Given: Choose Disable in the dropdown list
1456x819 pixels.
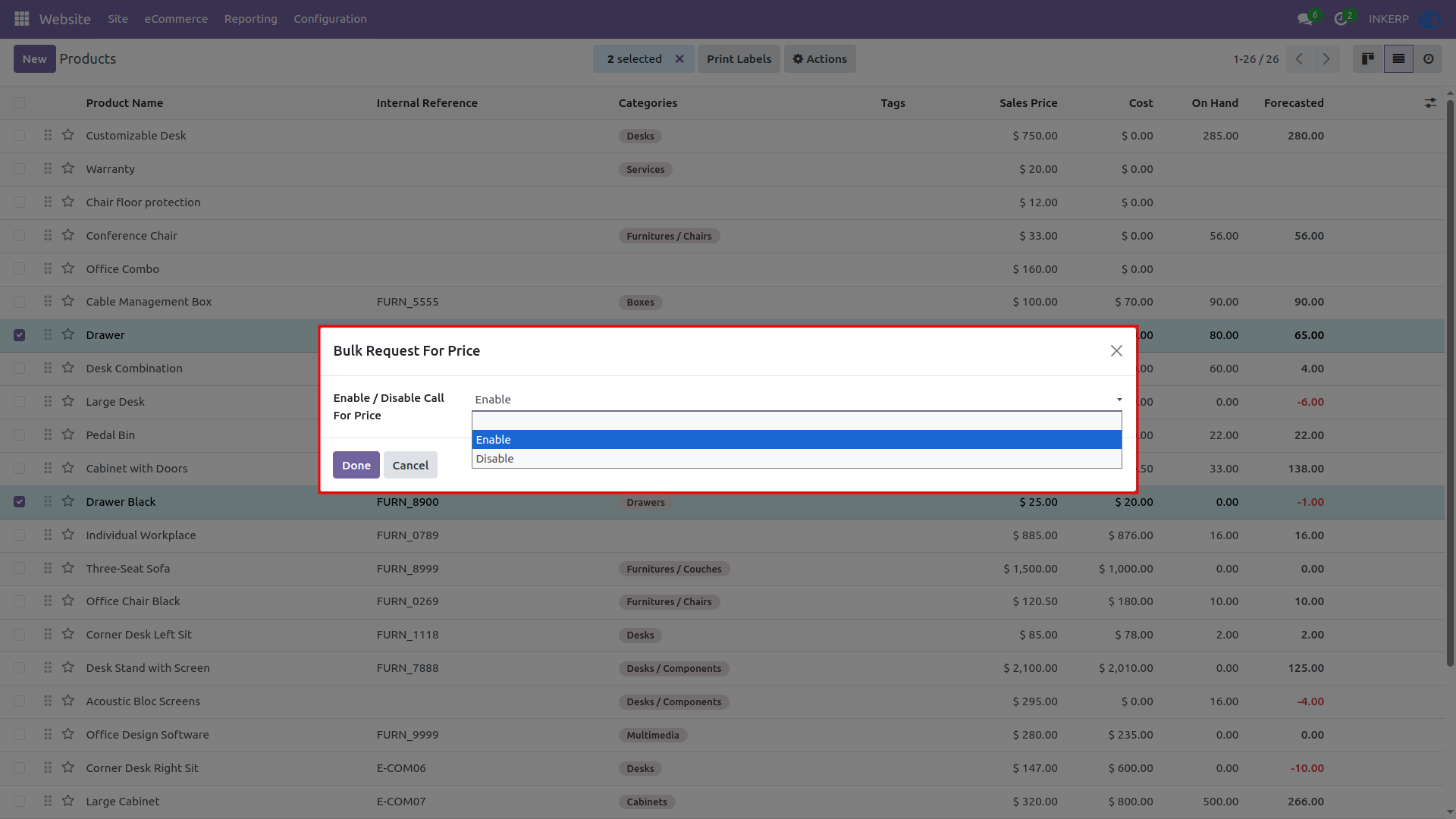Looking at the screenshot, I should (797, 459).
